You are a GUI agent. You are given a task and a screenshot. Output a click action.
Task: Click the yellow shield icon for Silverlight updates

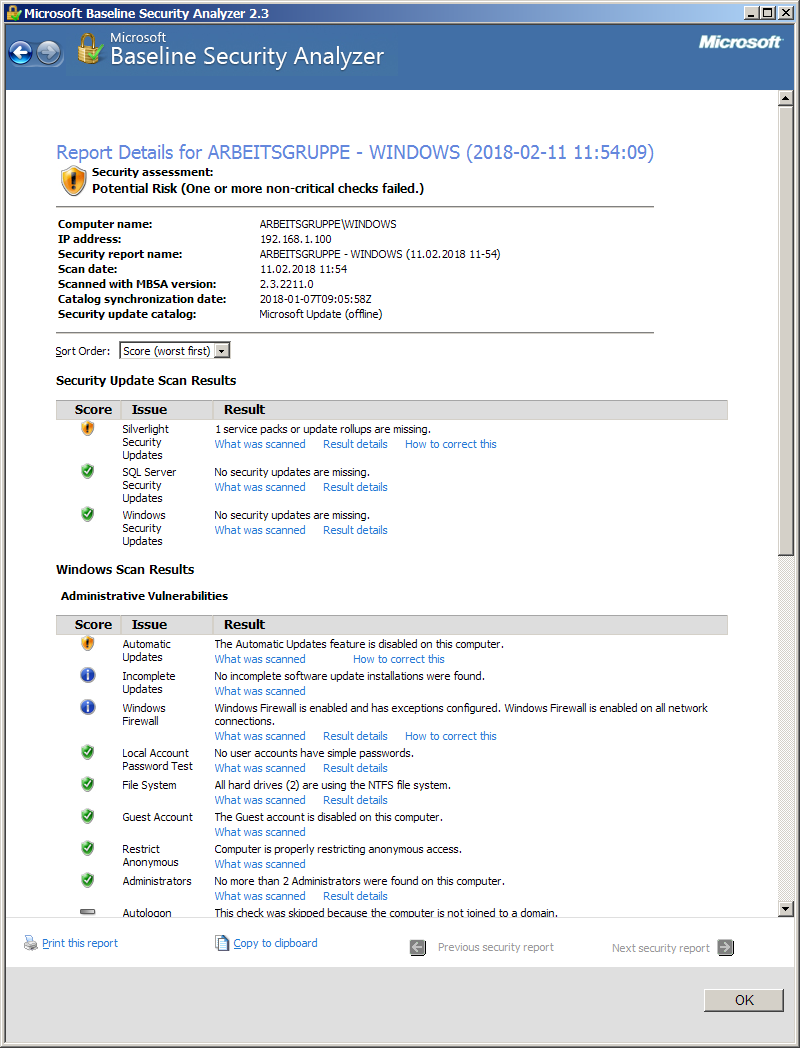coord(87,429)
